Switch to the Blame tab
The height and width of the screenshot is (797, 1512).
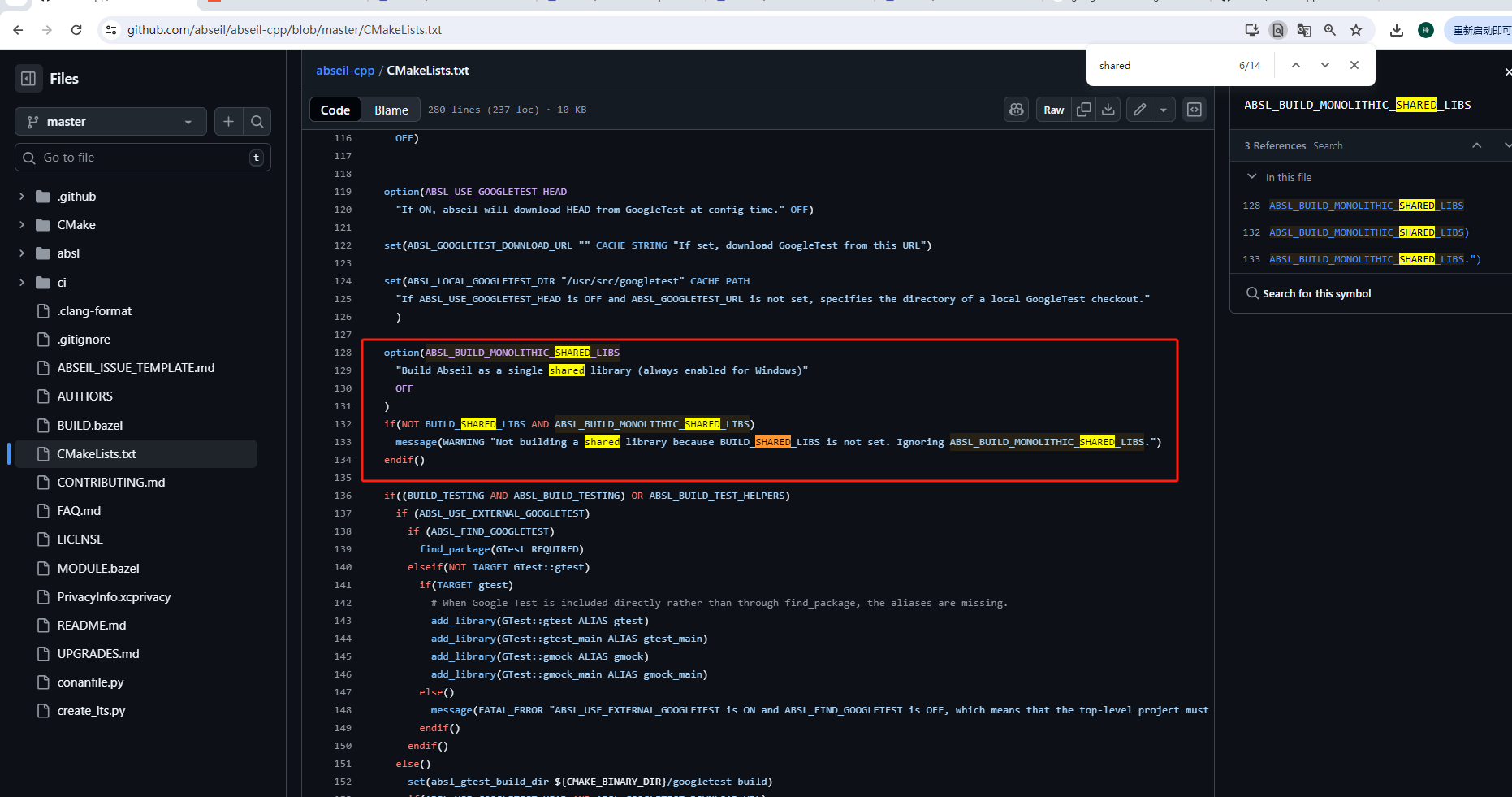coord(391,110)
